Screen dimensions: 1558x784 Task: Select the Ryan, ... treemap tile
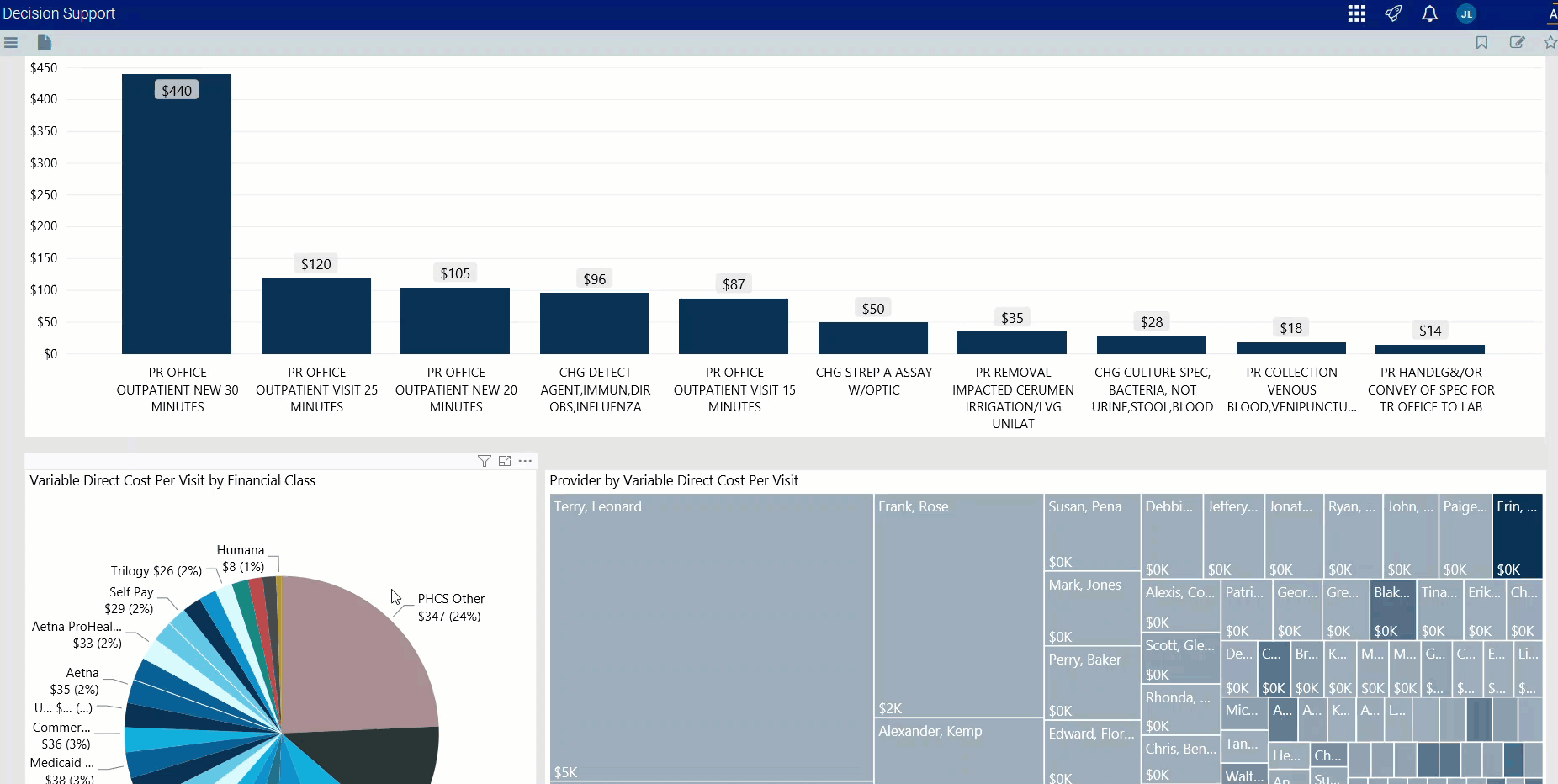(1354, 536)
